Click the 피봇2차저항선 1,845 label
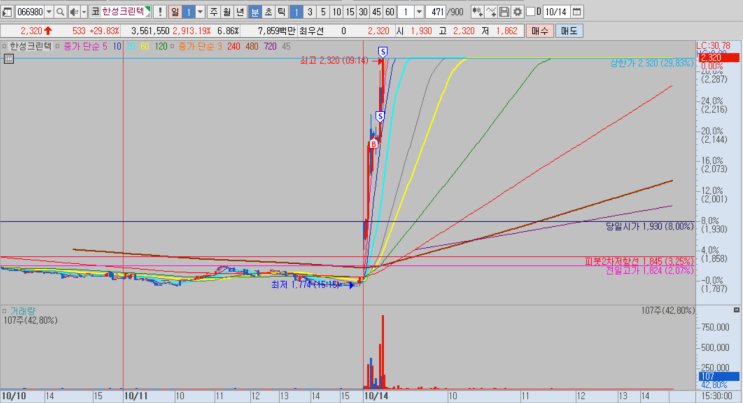The image size is (743, 403). click(x=639, y=261)
